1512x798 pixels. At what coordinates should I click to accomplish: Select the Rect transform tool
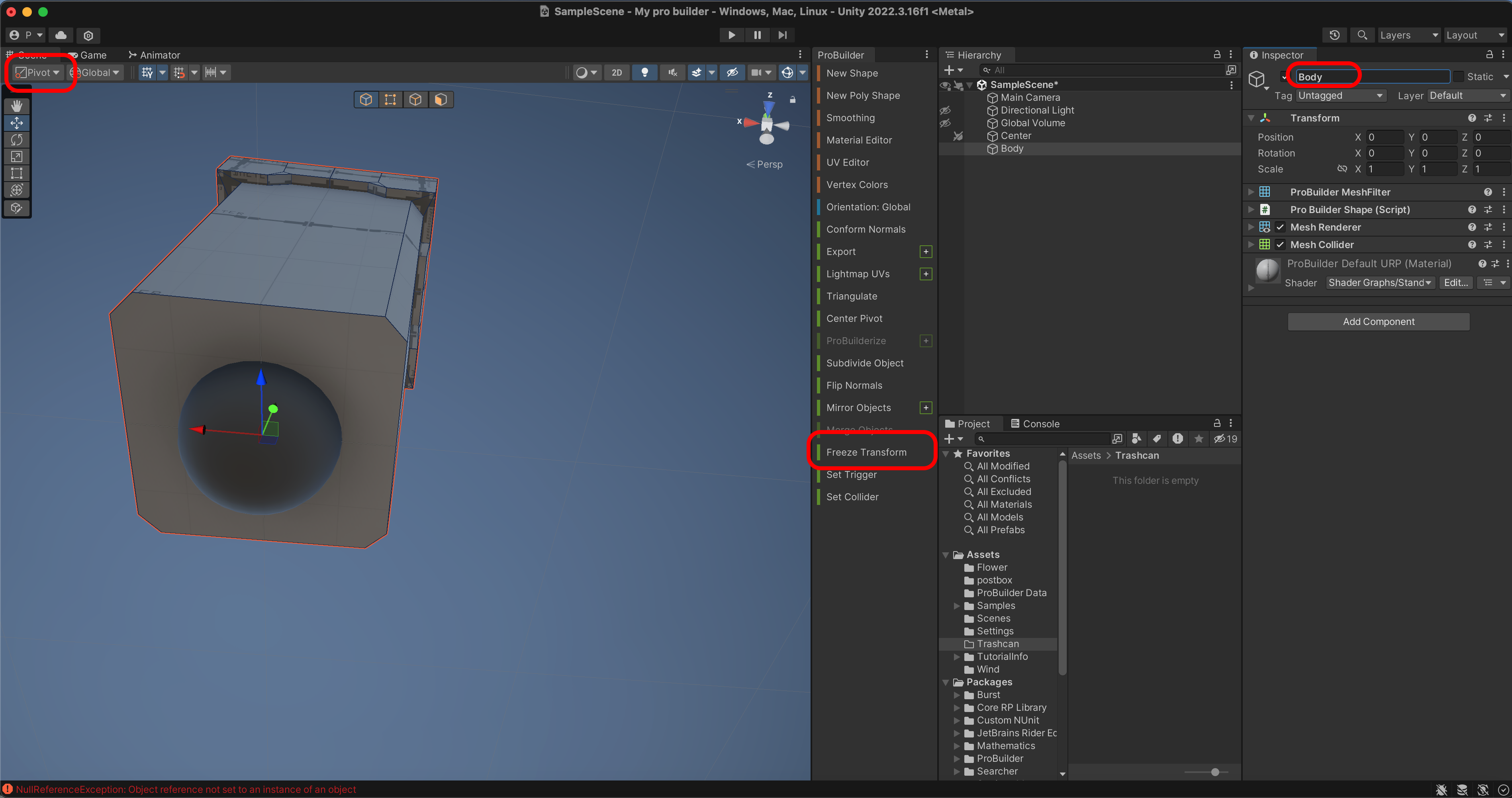tap(16, 174)
